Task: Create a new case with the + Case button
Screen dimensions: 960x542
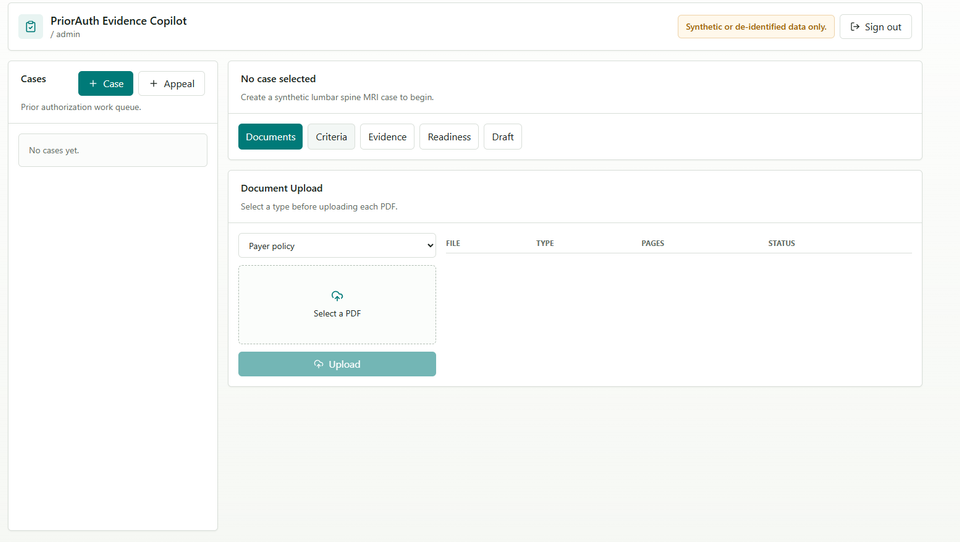Action: click(x=105, y=83)
